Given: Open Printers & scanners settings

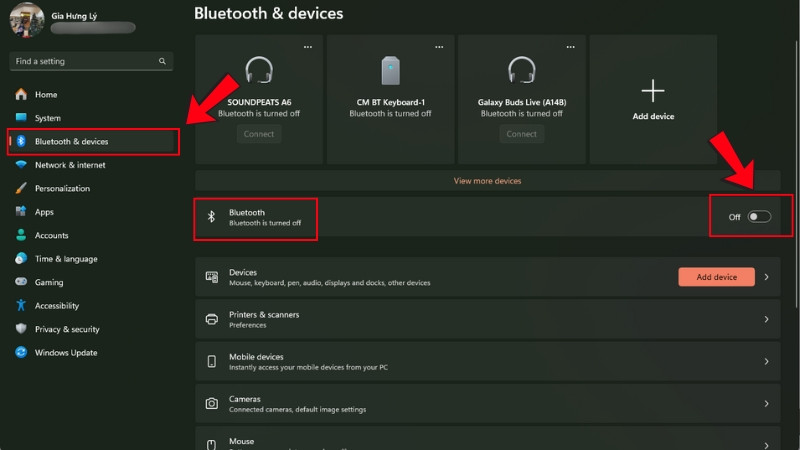Looking at the screenshot, I should click(487, 319).
